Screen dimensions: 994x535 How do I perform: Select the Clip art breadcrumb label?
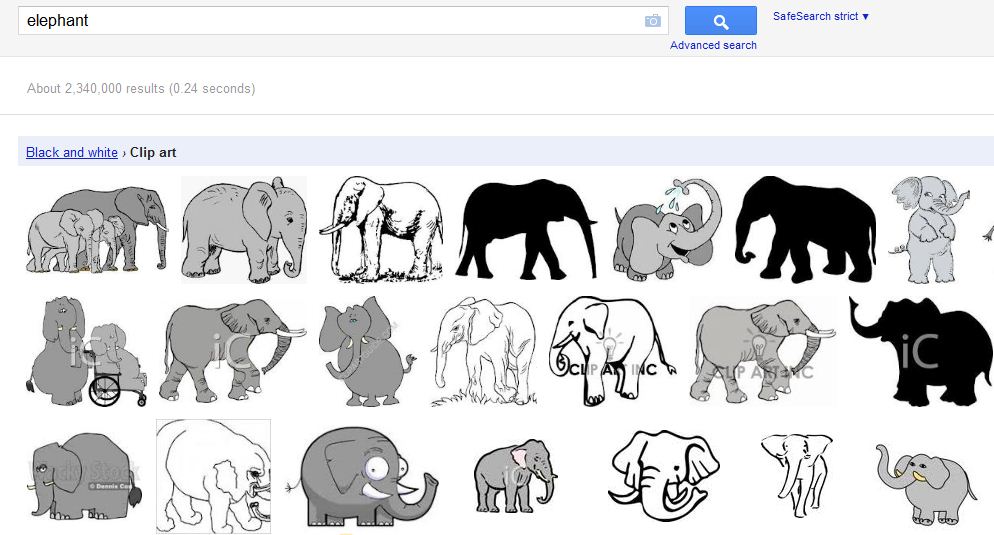153,152
